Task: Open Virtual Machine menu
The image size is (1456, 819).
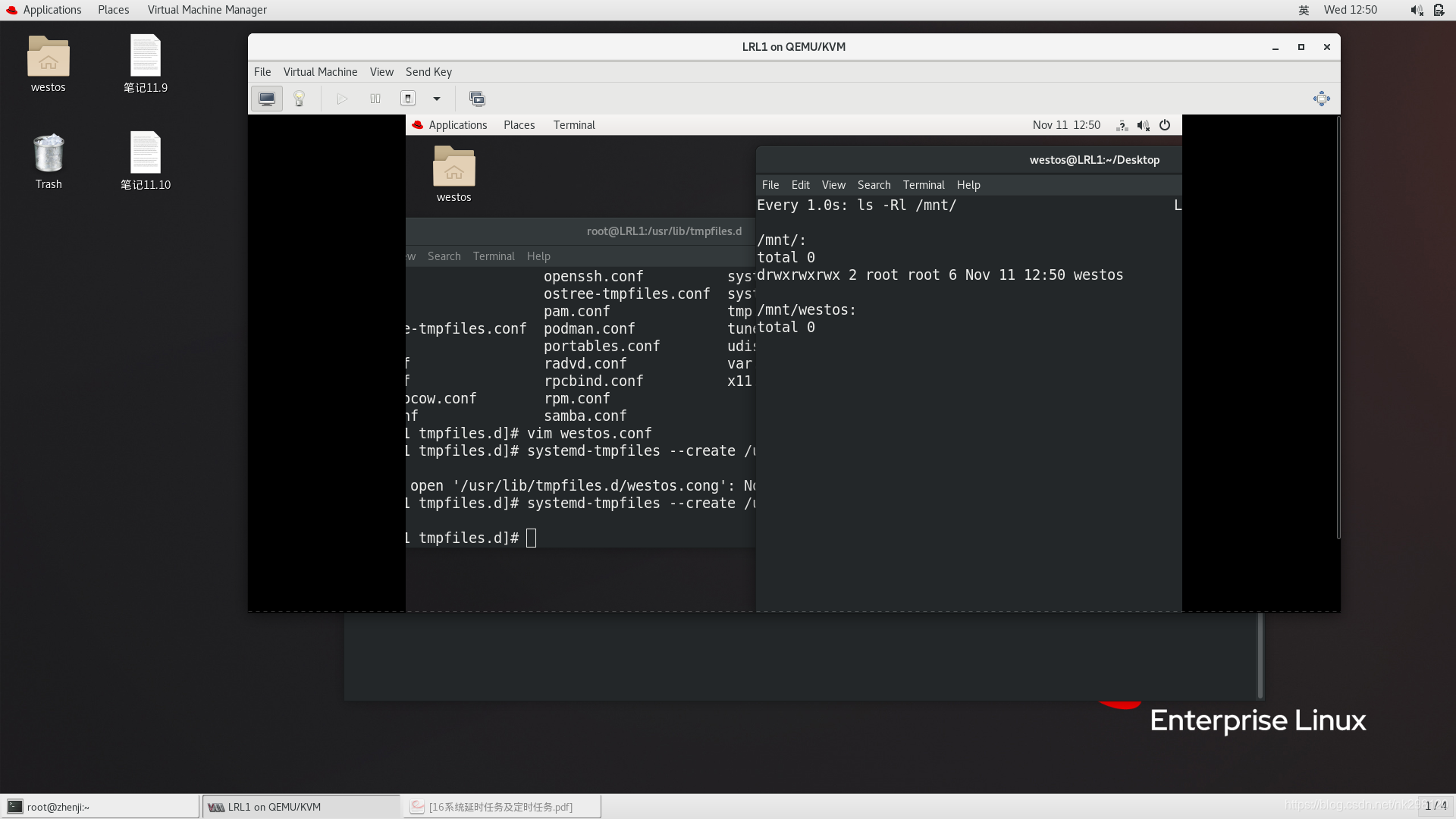Action: point(320,72)
